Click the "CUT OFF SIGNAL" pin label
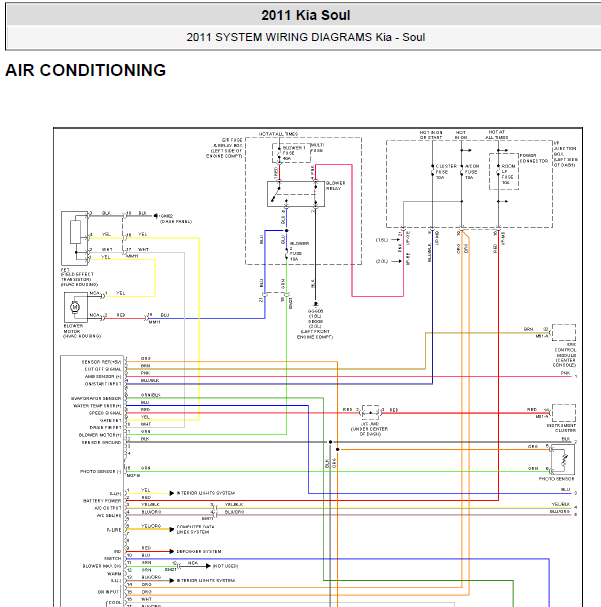The width and height of the screenshot is (601, 607). point(103,369)
